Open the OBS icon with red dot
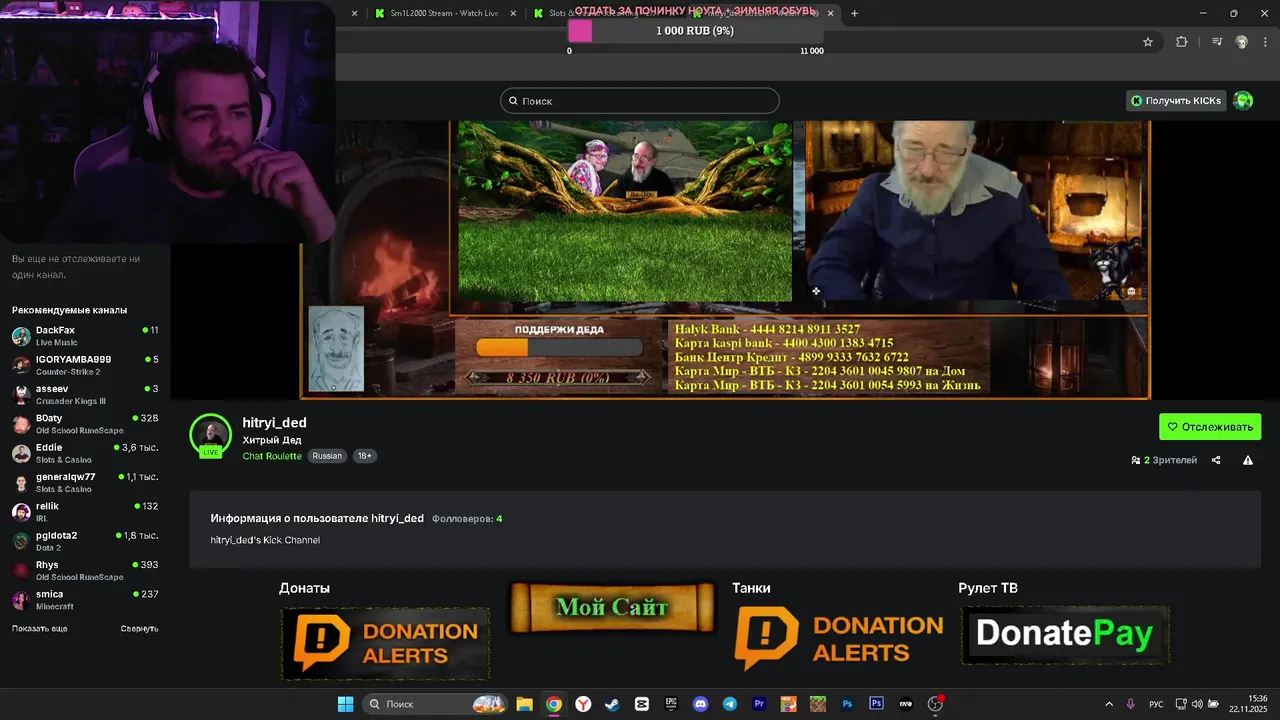This screenshot has width=1280, height=720. 936,704
